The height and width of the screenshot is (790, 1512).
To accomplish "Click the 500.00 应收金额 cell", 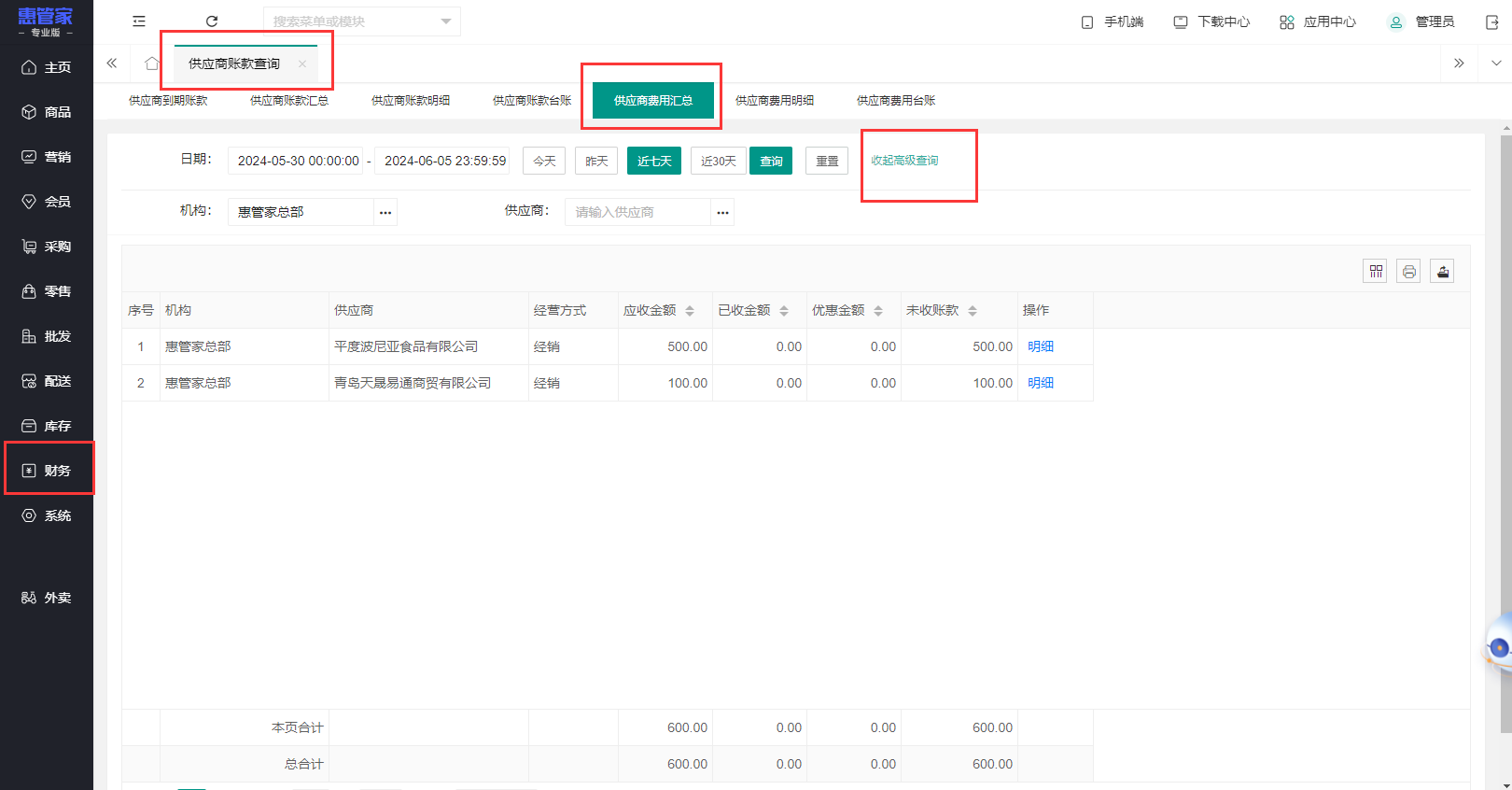I will click(x=665, y=346).
